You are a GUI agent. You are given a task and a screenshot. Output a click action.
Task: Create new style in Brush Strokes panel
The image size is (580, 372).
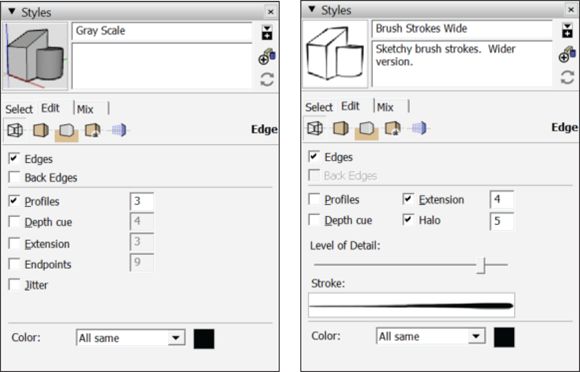tap(567, 54)
